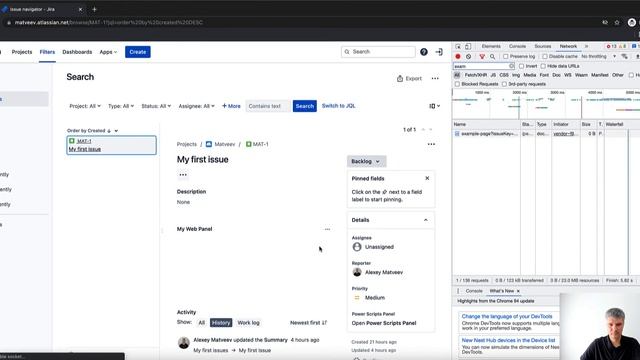640x360 pixels.
Task: Stop recording network log
Action: pyautogui.click(x=458, y=56)
